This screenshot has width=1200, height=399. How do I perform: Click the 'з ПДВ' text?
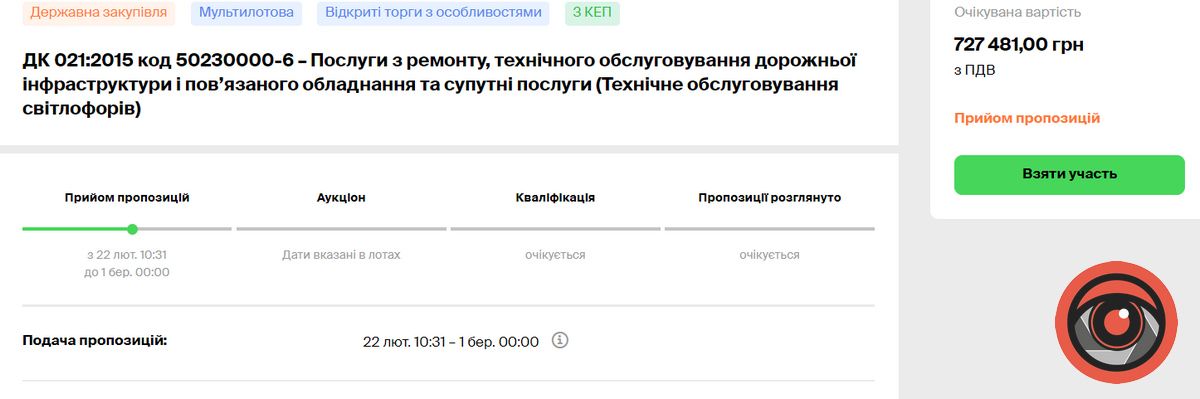click(974, 70)
